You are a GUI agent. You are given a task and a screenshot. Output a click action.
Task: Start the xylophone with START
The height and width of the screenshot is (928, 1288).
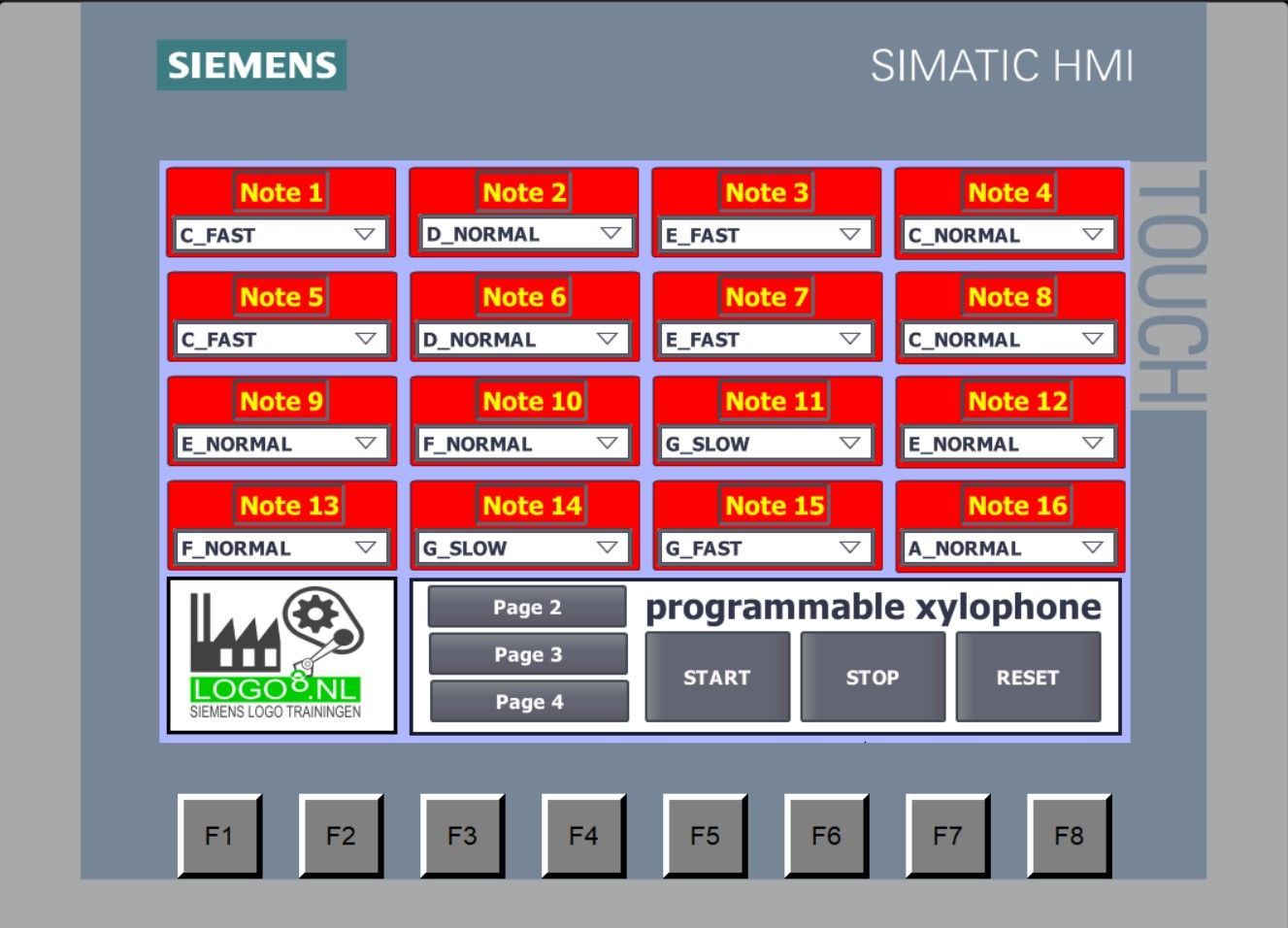[717, 677]
